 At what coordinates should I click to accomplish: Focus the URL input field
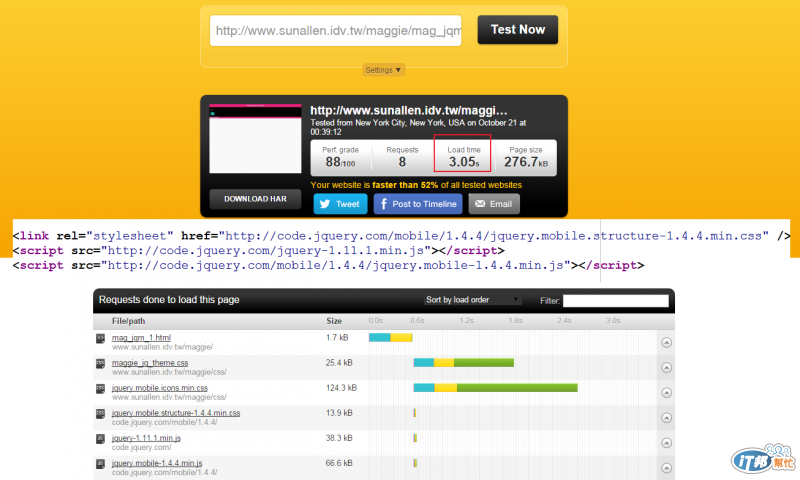point(336,31)
